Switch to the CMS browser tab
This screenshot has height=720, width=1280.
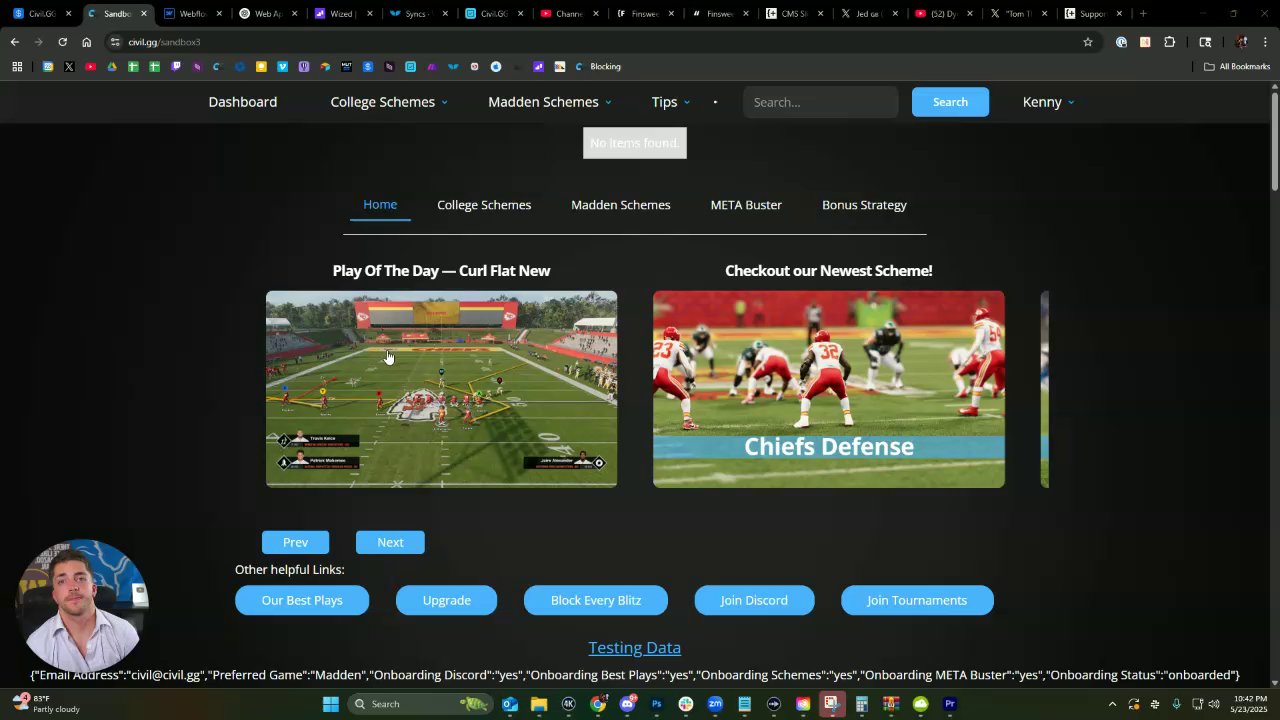[794, 14]
